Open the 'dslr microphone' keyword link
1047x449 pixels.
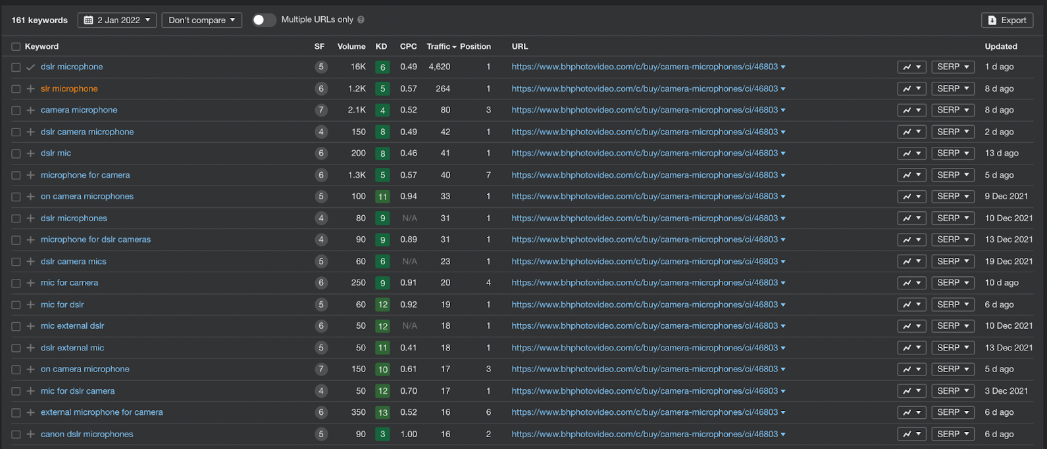71,67
